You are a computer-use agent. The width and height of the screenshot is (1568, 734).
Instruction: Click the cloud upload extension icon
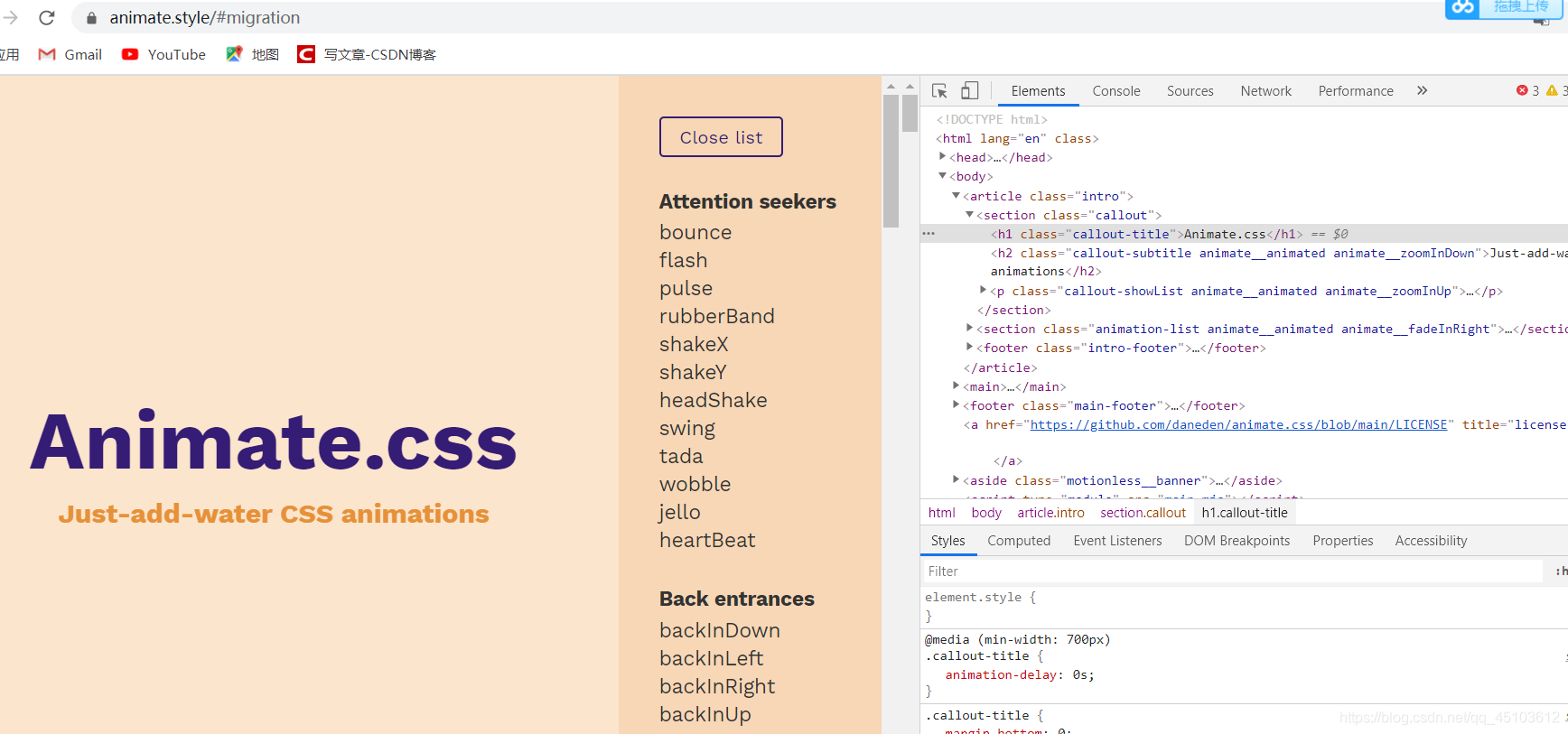coord(1462,7)
